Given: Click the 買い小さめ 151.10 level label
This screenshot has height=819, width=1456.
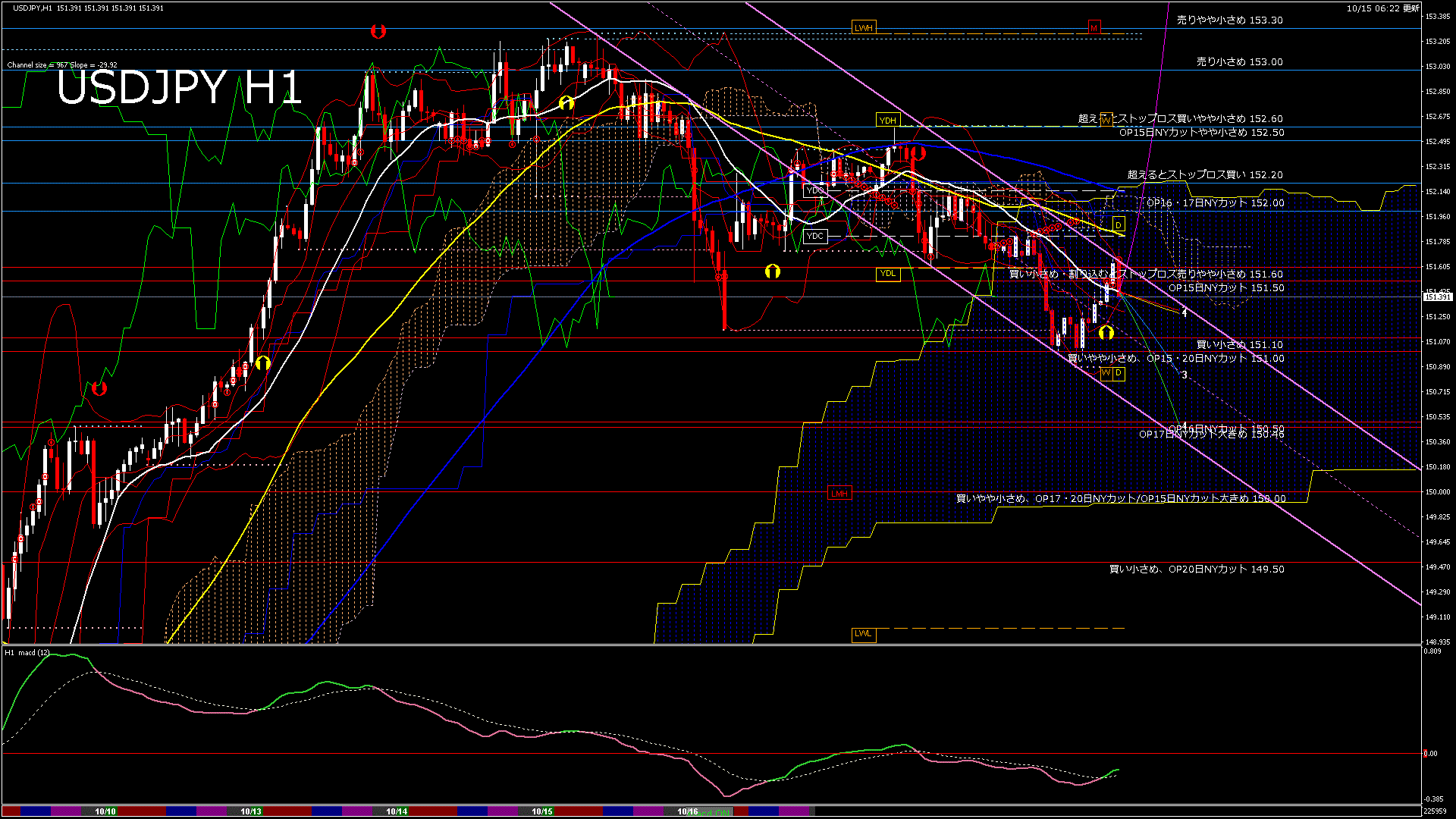Looking at the screenshot, I should tap(1239, 345).
